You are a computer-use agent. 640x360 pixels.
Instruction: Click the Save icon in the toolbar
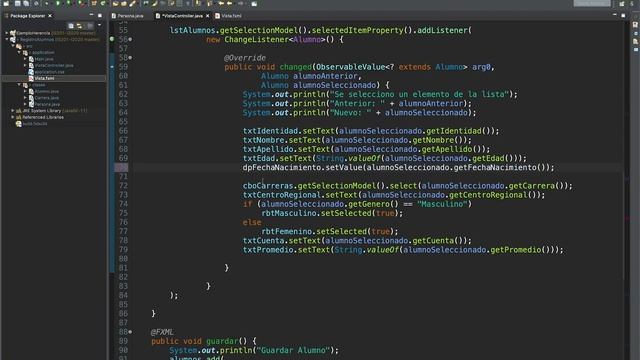coord(18,4)
